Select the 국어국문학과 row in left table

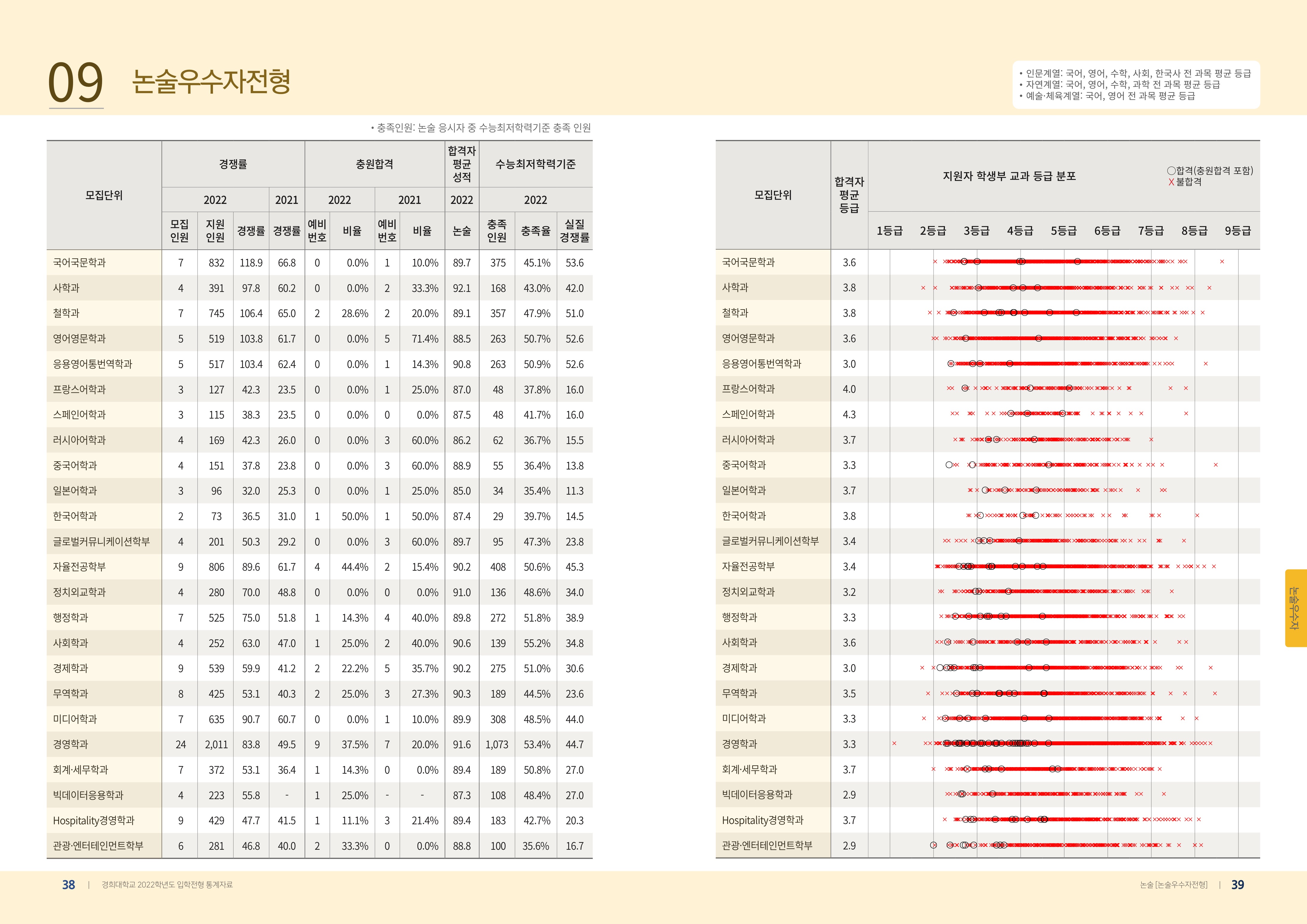click(80, 262)
